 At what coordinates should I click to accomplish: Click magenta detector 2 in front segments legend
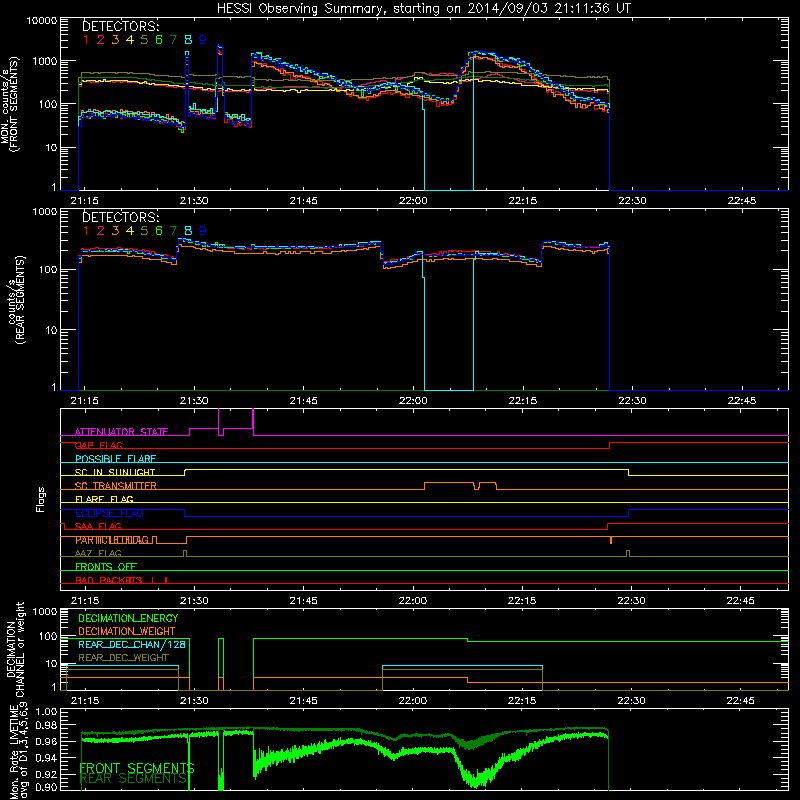[x=101, y=39]
